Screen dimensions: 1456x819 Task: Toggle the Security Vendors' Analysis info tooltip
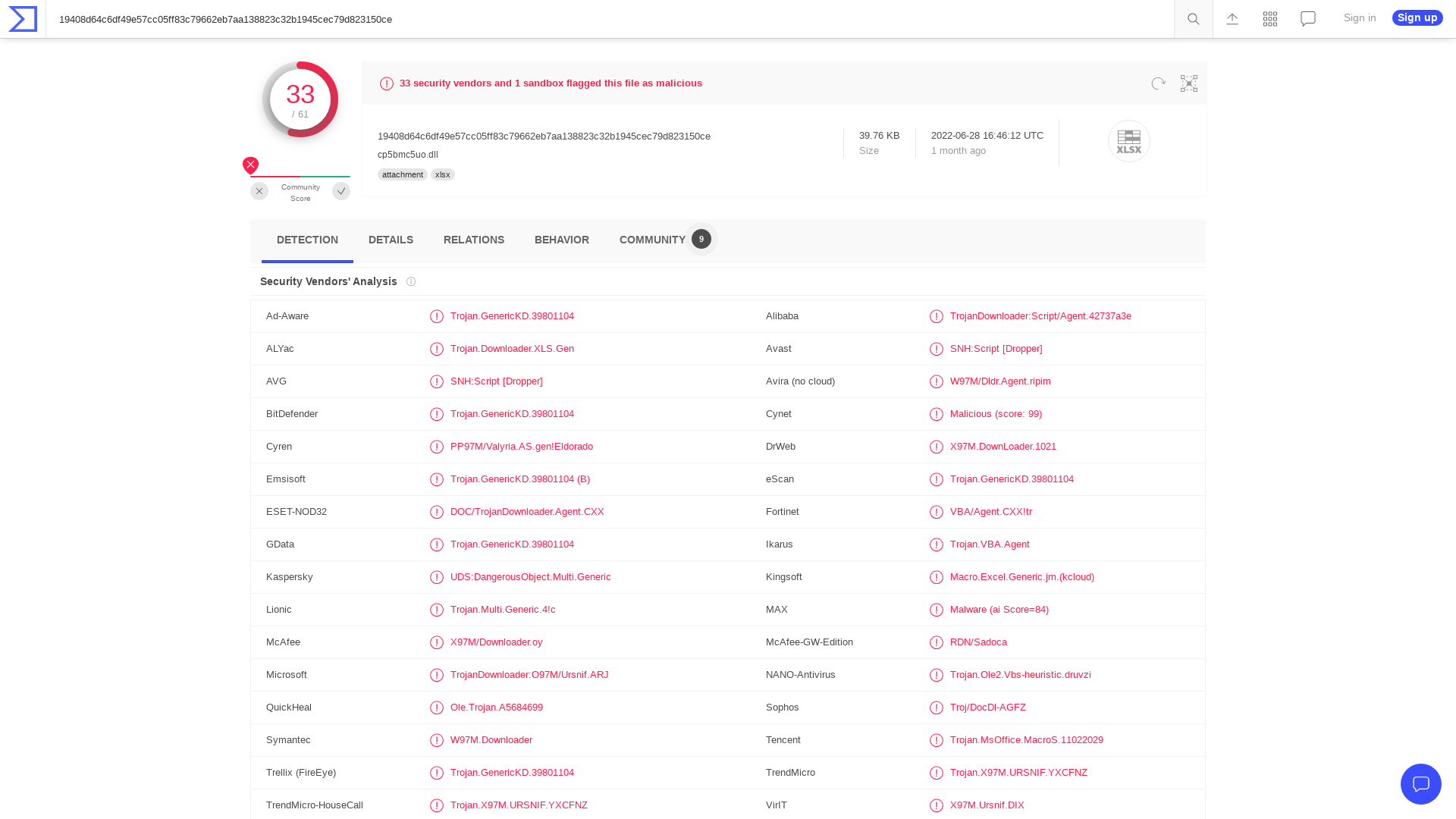(411, 281)
